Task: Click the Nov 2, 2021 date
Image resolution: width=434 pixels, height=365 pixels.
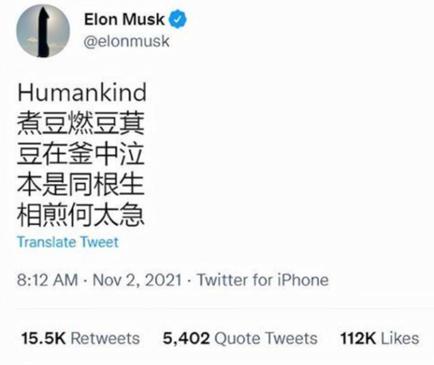Action: tap(137, 280)
